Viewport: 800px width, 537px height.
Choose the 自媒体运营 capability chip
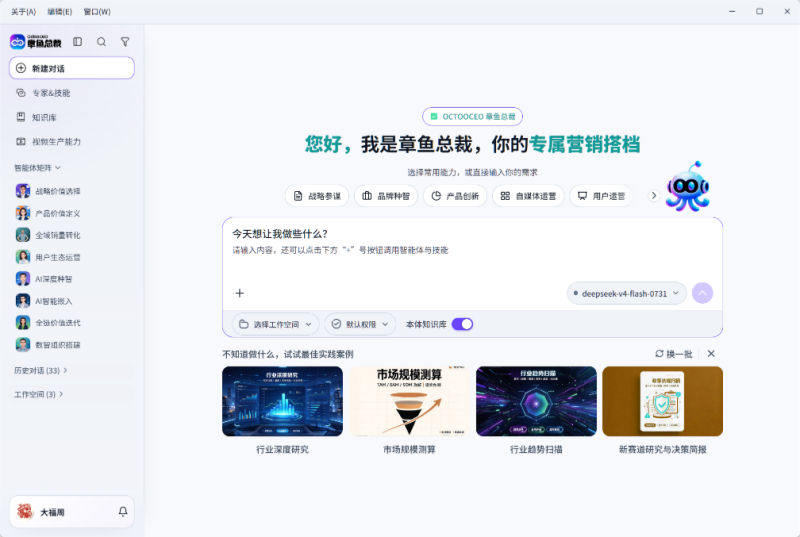pyautogui.click(x=529, y=196)
